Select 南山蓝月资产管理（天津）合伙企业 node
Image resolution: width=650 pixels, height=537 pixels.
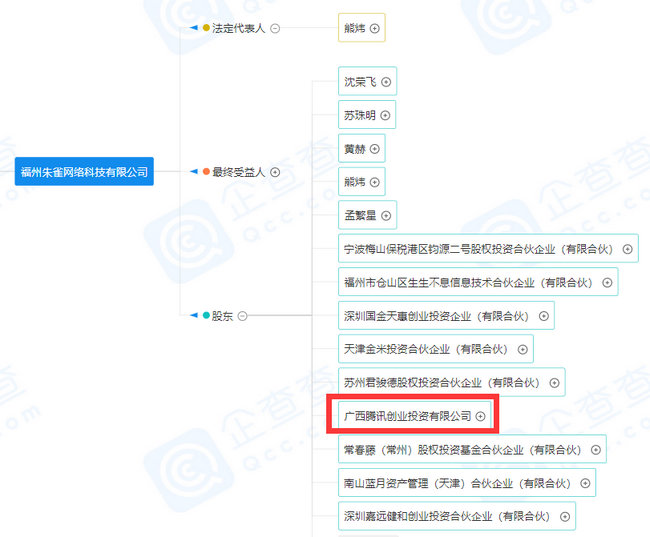(455, 483)
